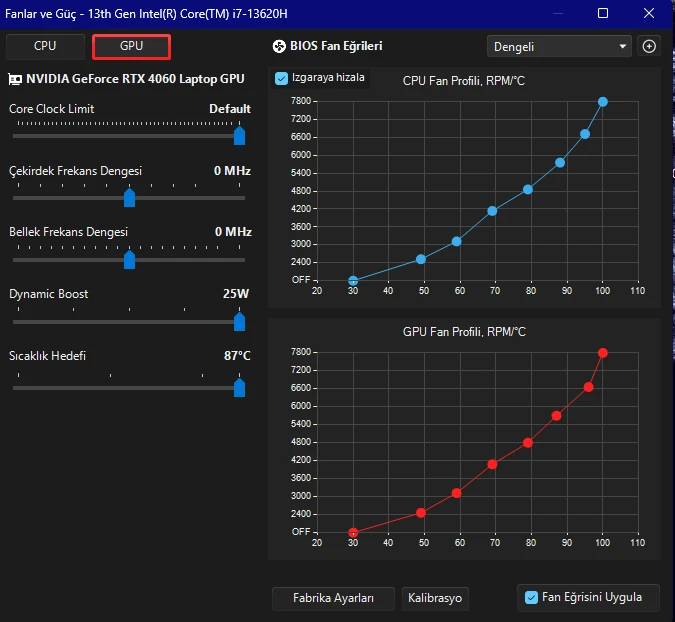Click 'NVIDIA GeForce RTX 4060 Laptop GPU' label
The image size is (675, 622).
coord(135,79)
